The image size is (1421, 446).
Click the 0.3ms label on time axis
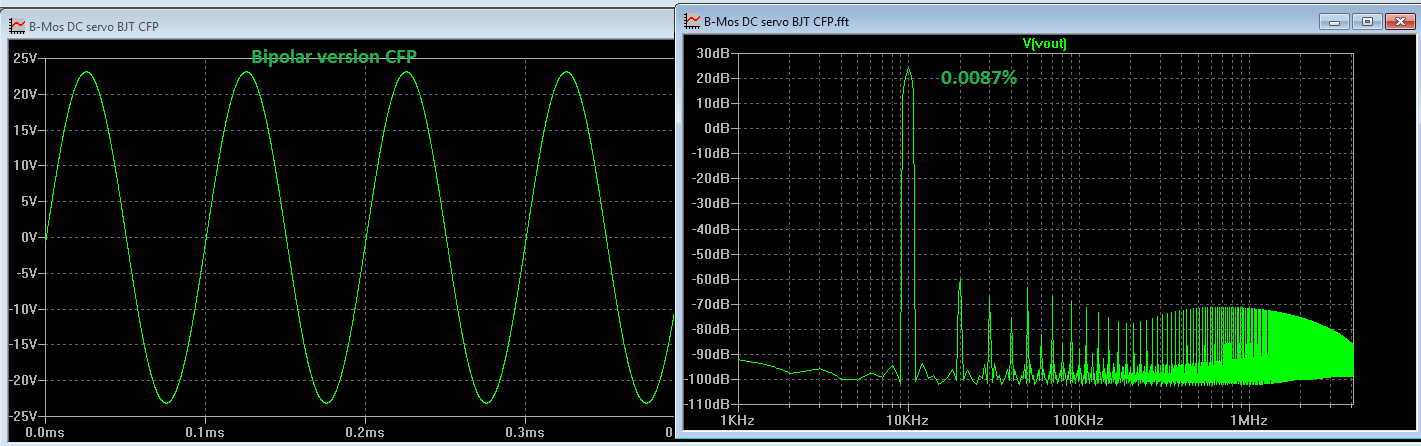tap(525, 432)
